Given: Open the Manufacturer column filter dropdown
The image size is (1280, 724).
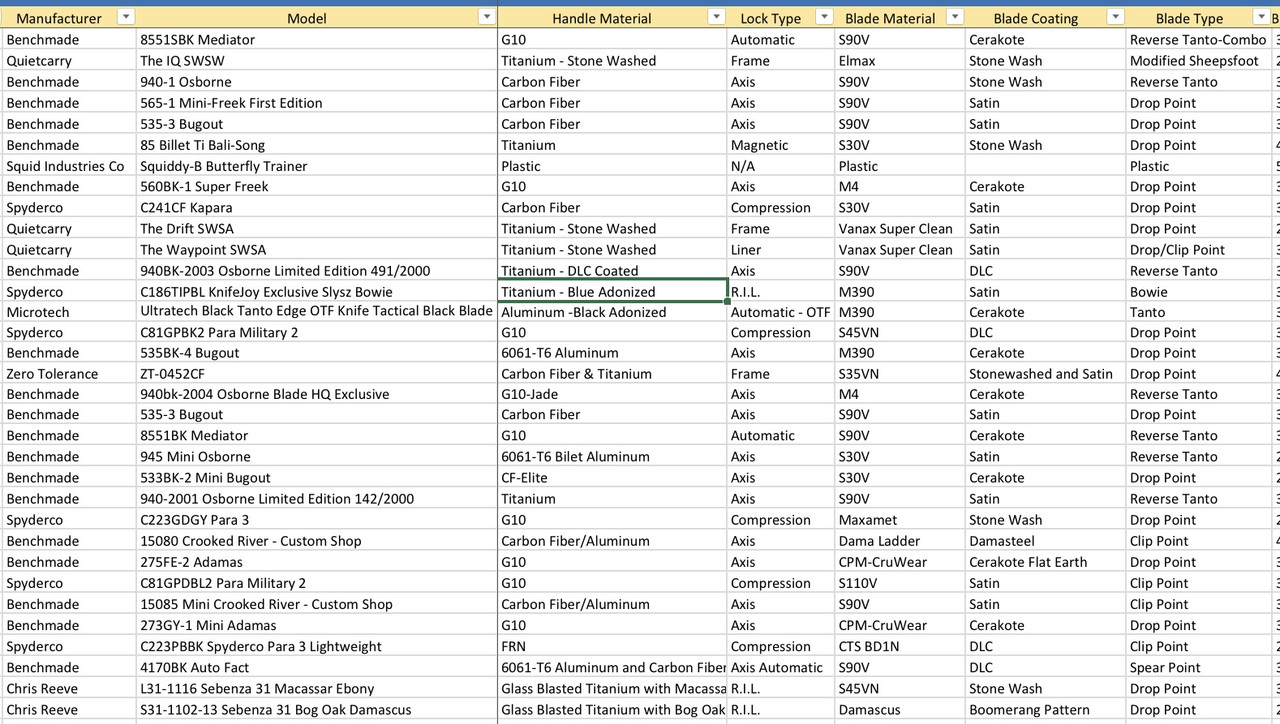Looking at the screenshot, I should click(x=126, y=17).
